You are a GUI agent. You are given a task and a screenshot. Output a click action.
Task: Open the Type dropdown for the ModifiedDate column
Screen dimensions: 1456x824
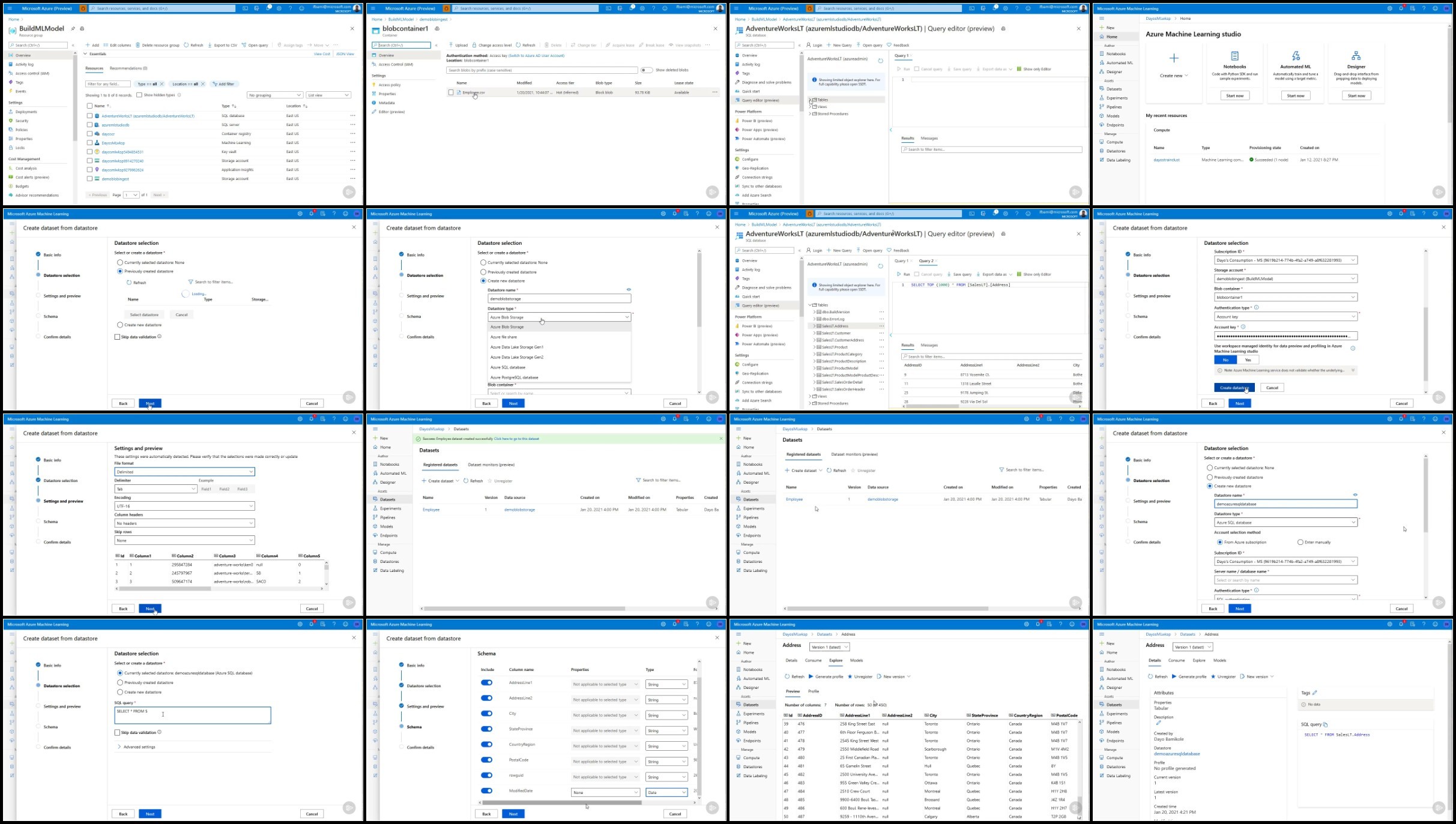pyautogui.click(x=666, y=793)
